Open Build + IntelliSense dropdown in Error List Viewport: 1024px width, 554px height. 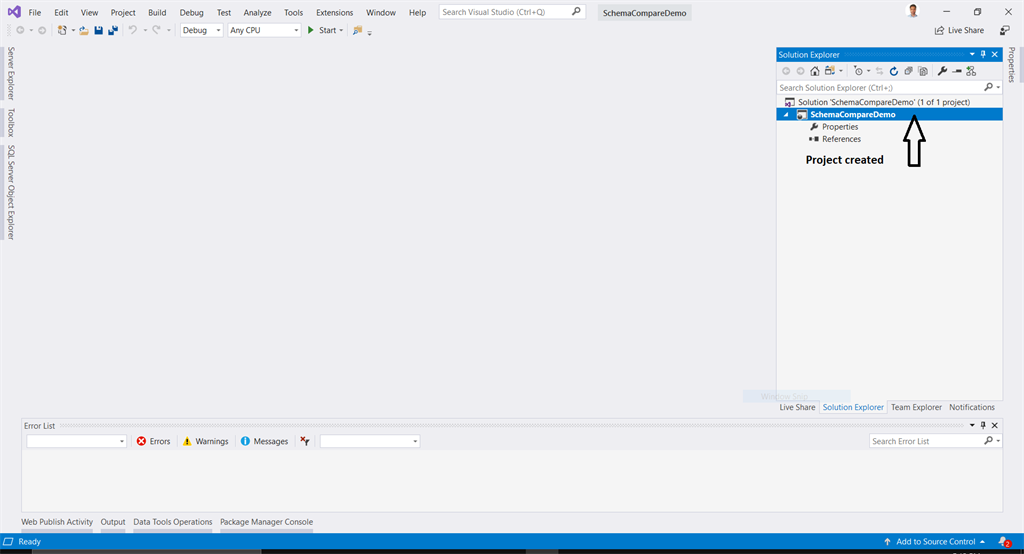pos(370,442)
